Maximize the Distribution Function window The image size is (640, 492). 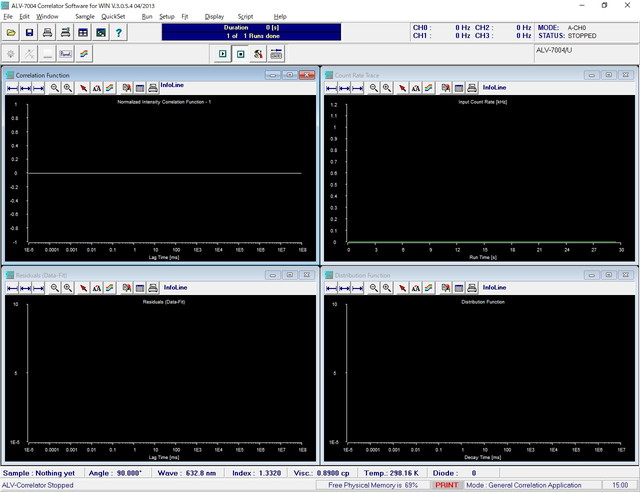[607, 274]
